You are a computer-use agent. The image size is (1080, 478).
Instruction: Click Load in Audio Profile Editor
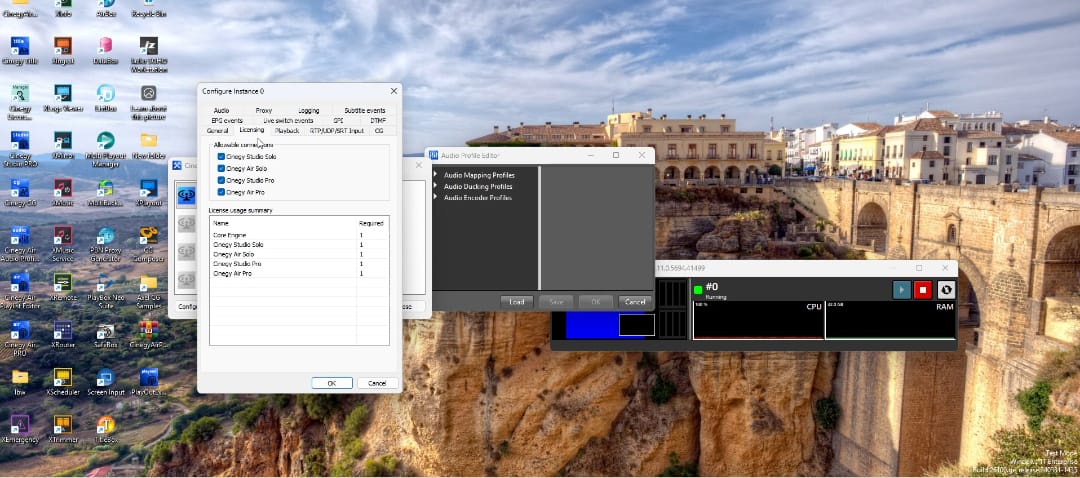point(517,301)
